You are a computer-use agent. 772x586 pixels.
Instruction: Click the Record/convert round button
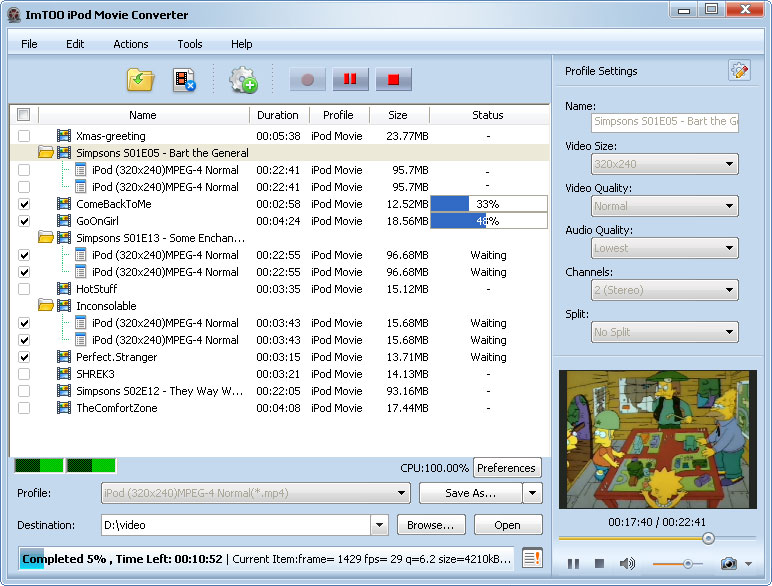[308, 79]
